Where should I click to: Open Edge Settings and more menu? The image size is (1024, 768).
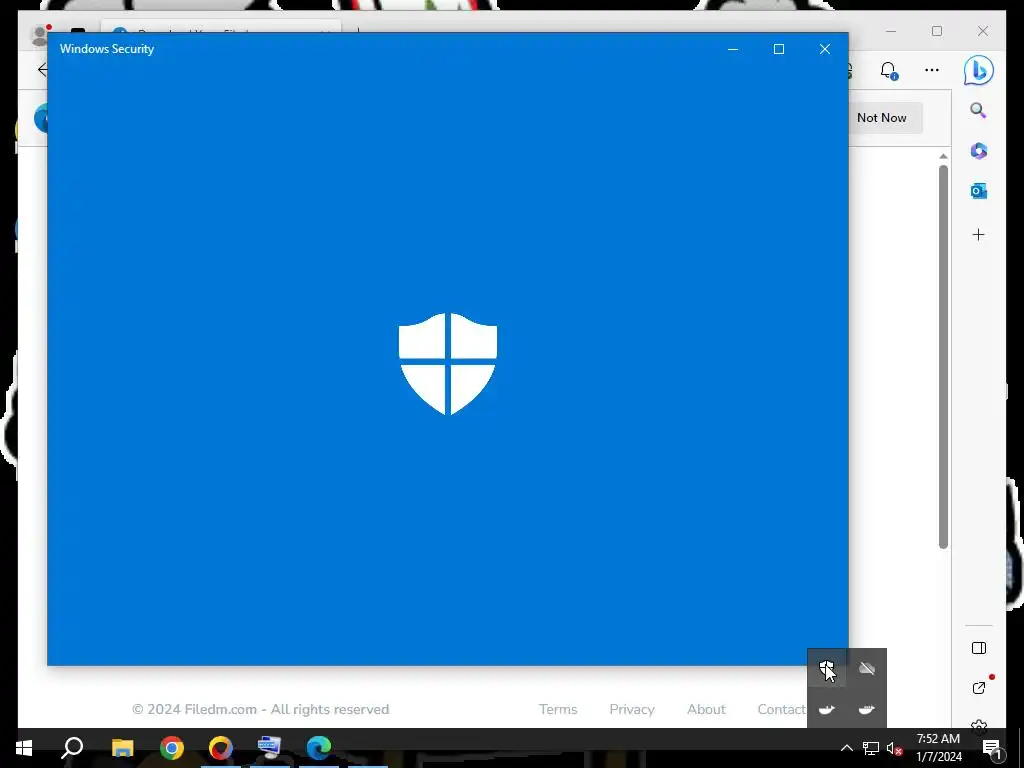click(932, 70)
